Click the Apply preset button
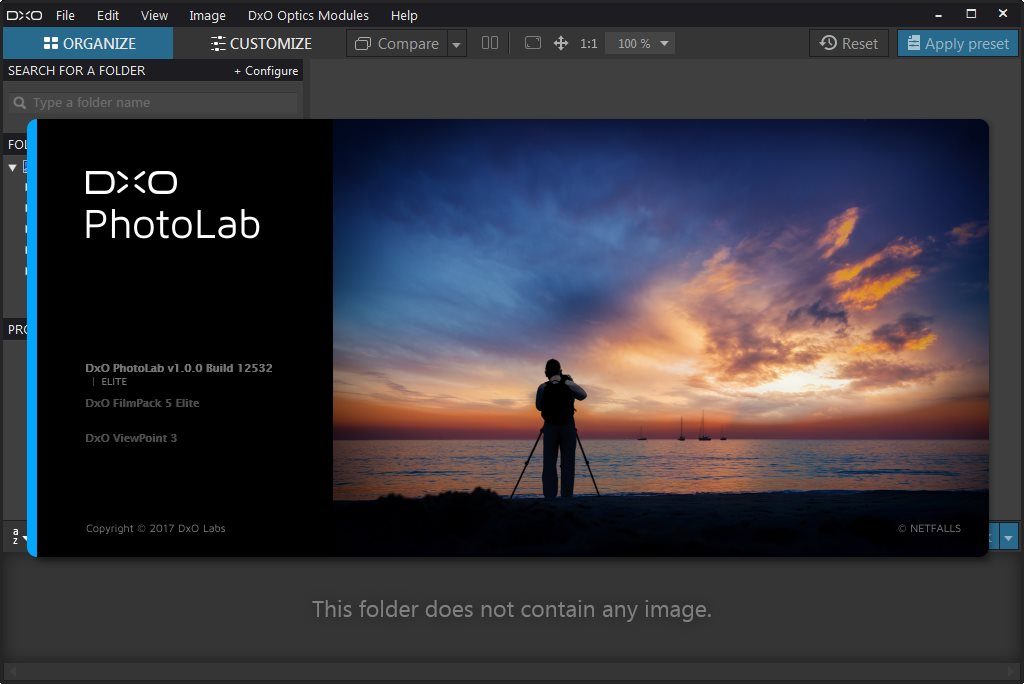The width and height of the screenshot is (1024, 684). coord(957,43)
